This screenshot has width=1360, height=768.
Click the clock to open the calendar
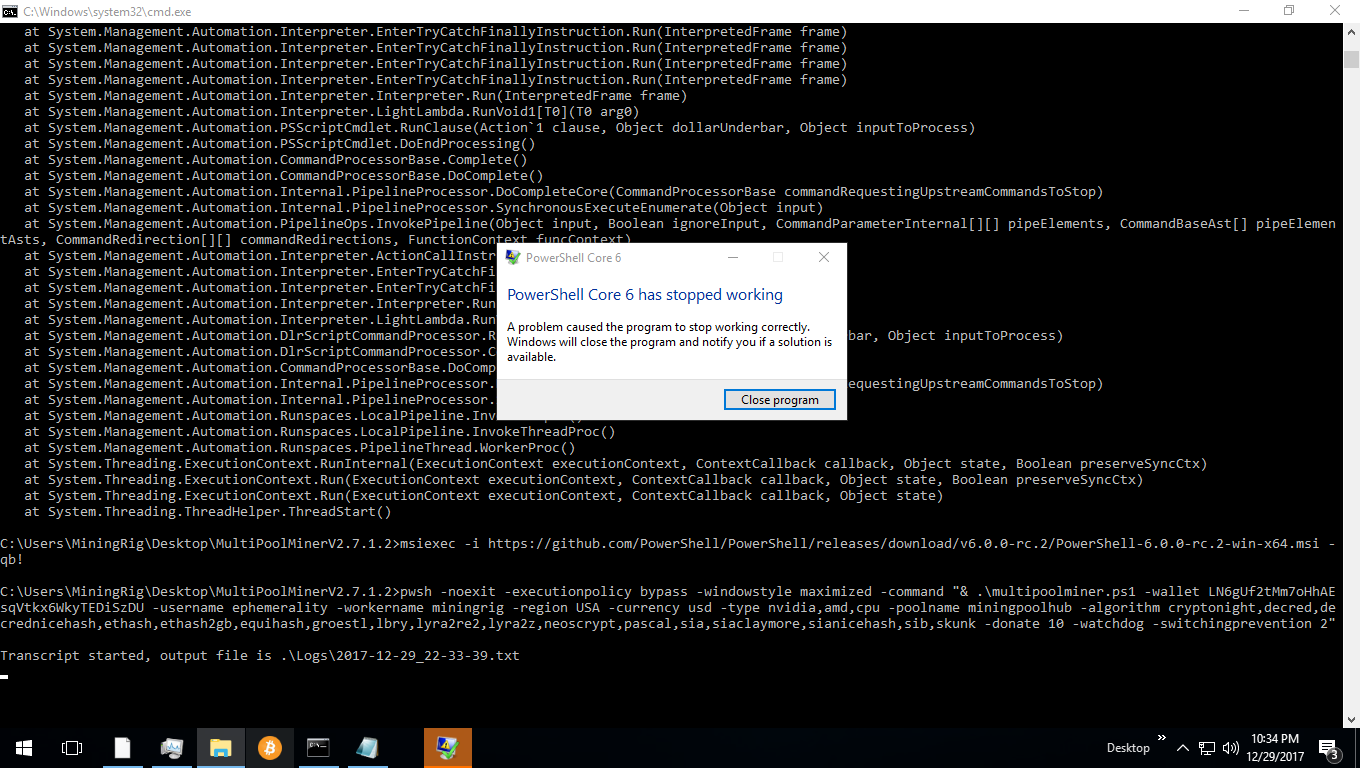1276,747
